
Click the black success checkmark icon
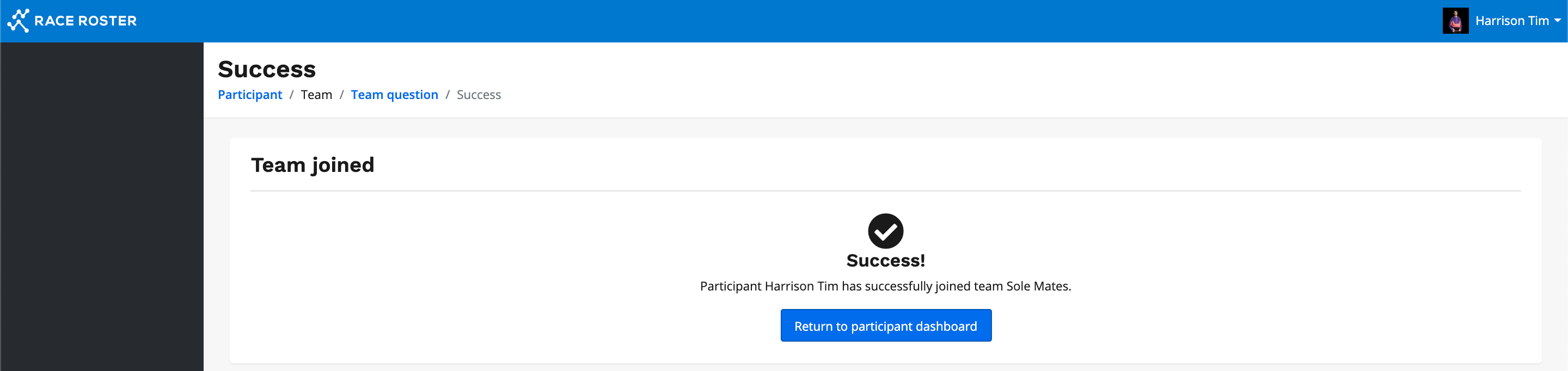click(x=885, y=231)
